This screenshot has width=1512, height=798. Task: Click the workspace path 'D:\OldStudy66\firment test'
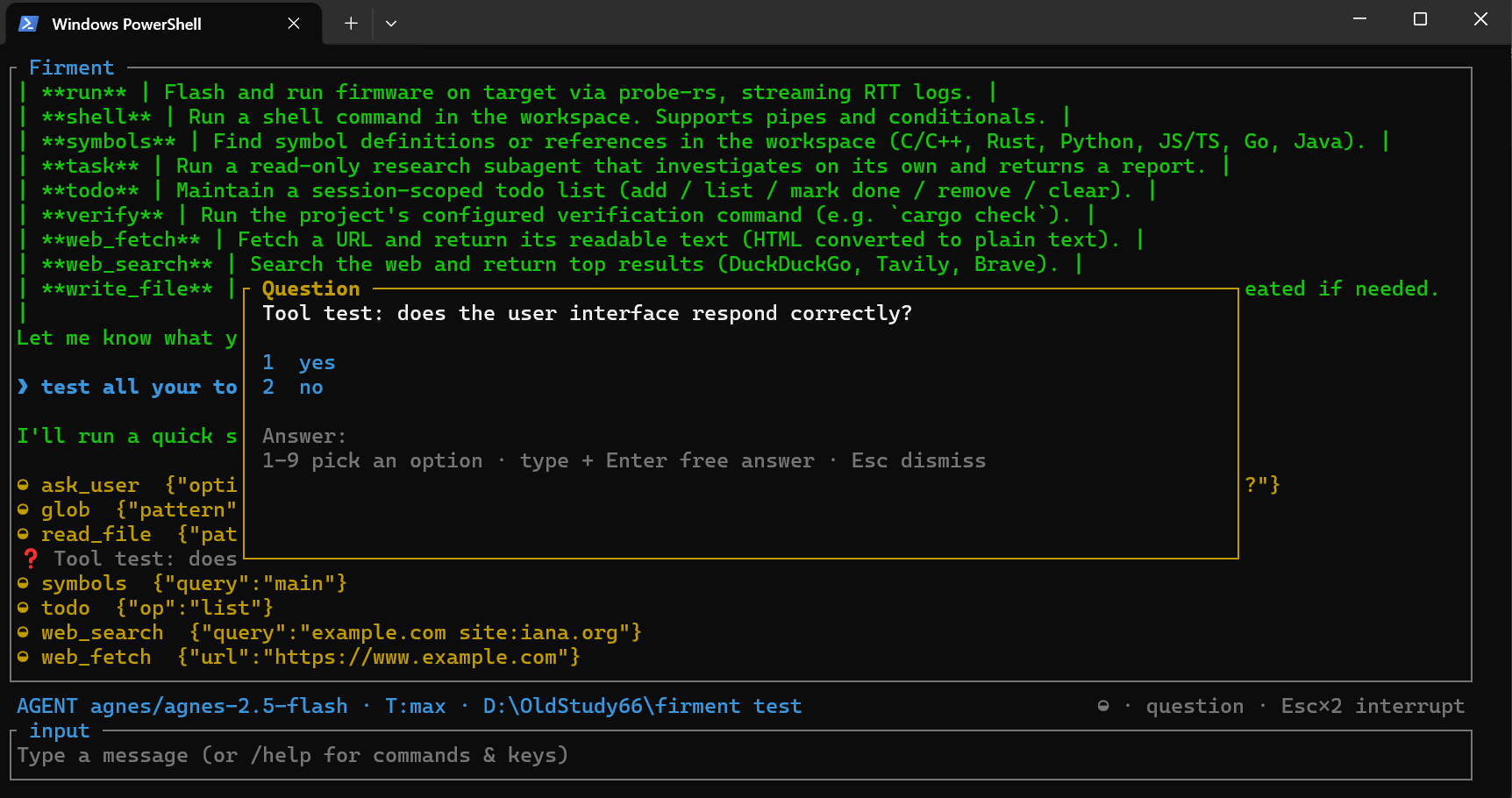(643, 706)
